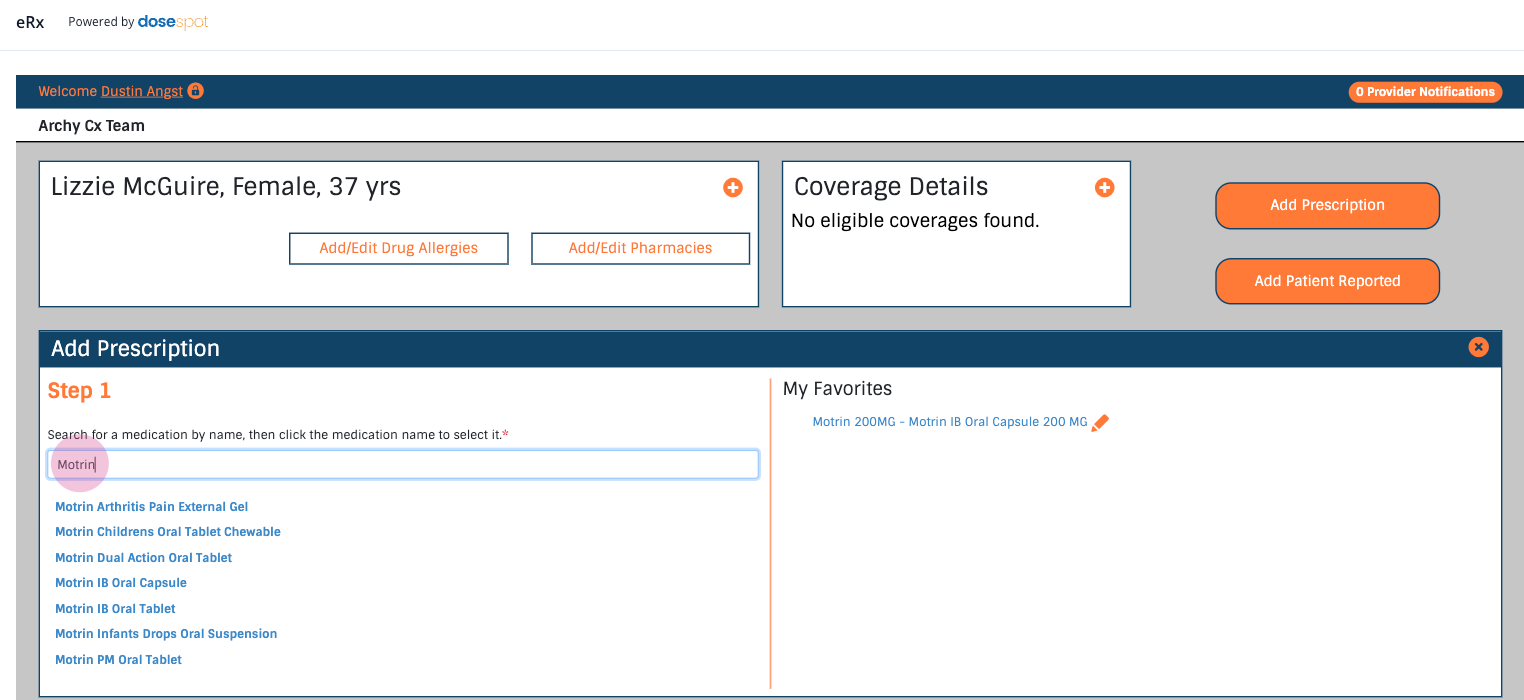Image resolution: width=1524 pixels, height=700 pixels.
Task: Click the eRx title text
Action: click(x=30, y=22)
